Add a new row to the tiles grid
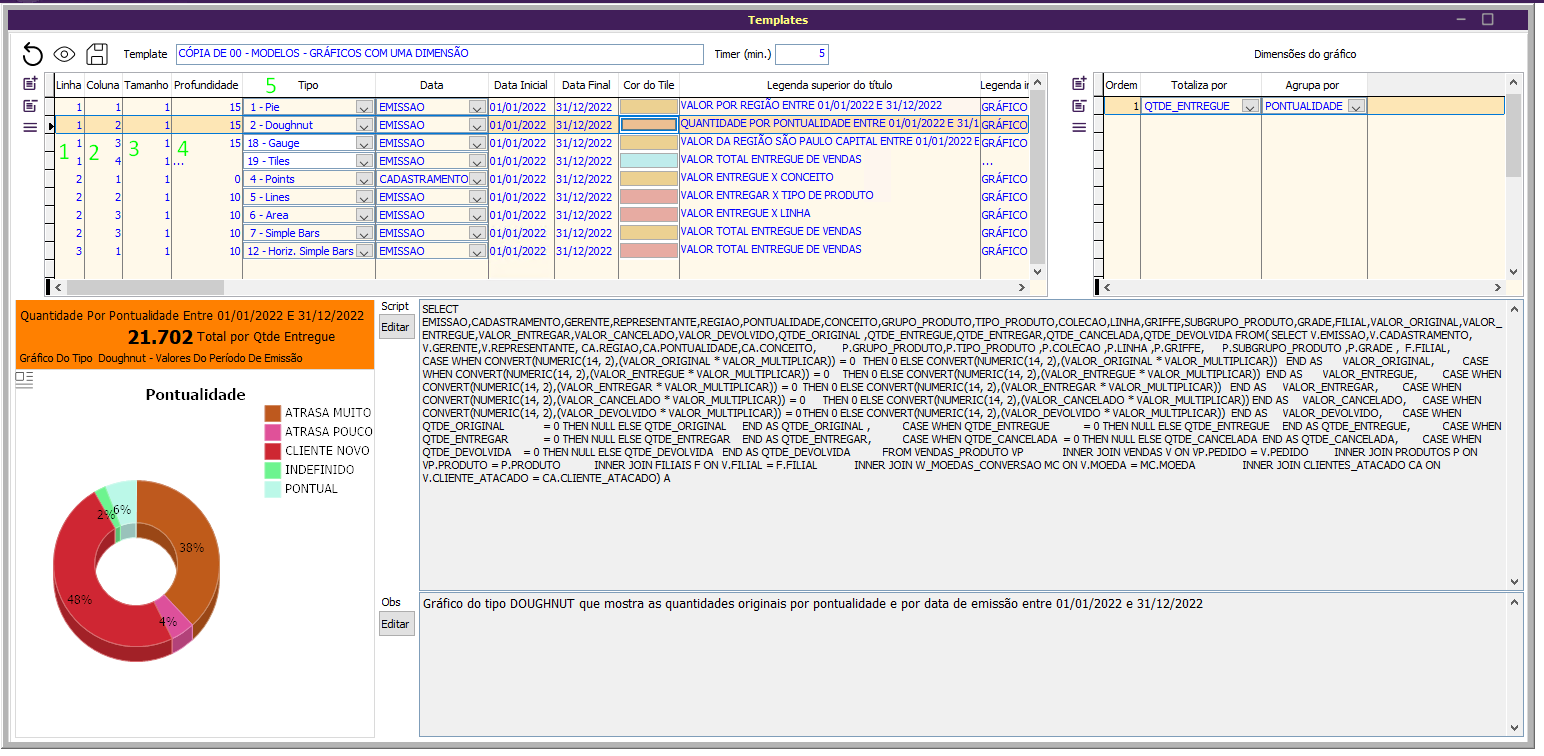This screenshot has width=1544, height=756. coord(30,83)
